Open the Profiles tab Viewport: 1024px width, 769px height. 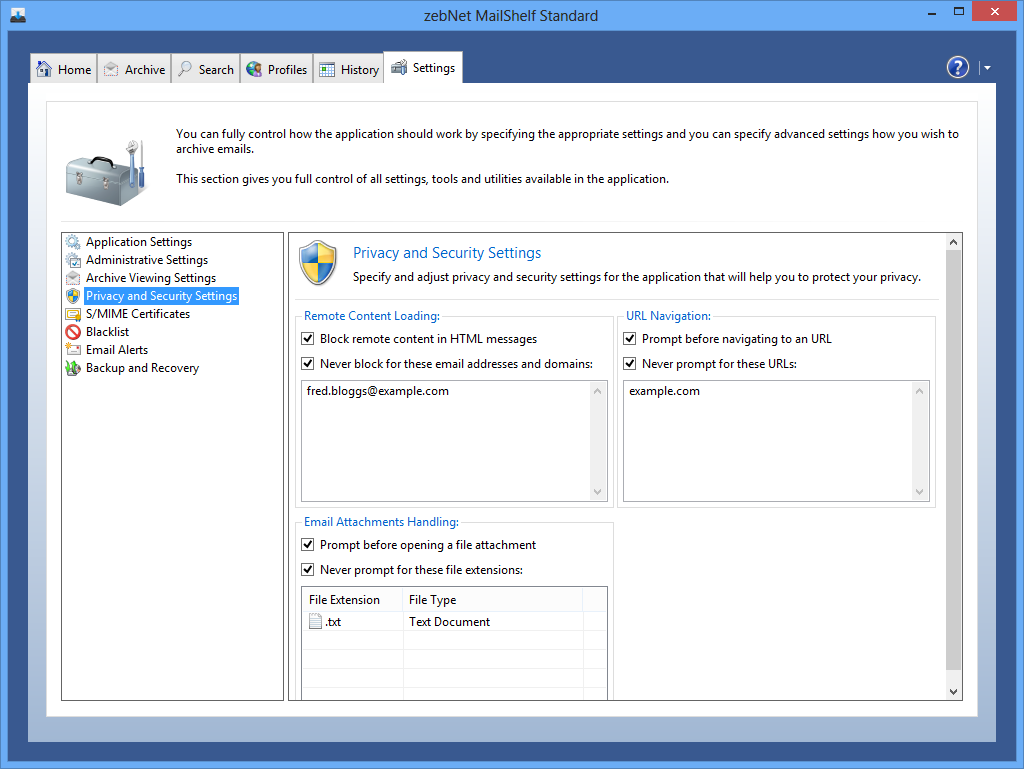pyautogui.click(x=277, y=69)
